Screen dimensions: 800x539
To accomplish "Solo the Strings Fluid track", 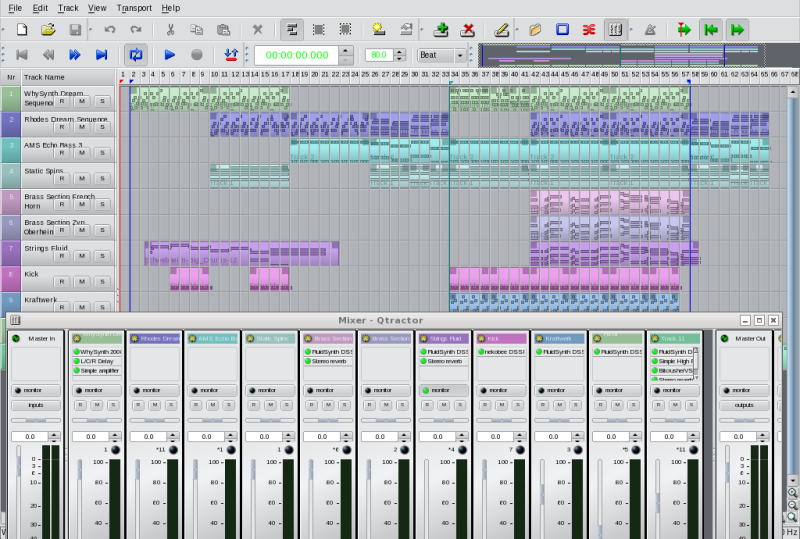I will pyautogui.click(x=103, y=257).
